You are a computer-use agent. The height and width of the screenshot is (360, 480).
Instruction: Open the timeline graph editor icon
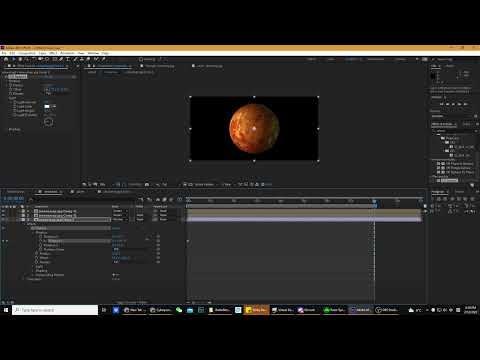[179, 199]
